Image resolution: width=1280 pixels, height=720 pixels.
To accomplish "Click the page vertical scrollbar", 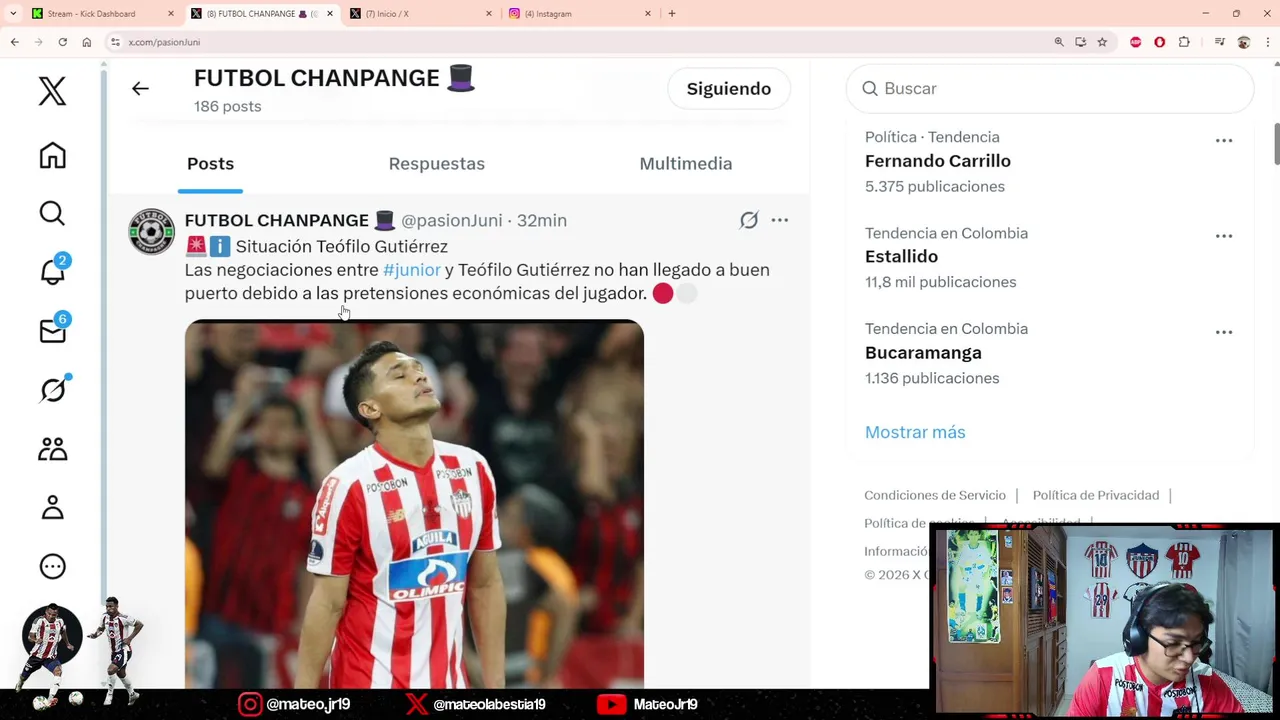I will [x=1276, y=144].
